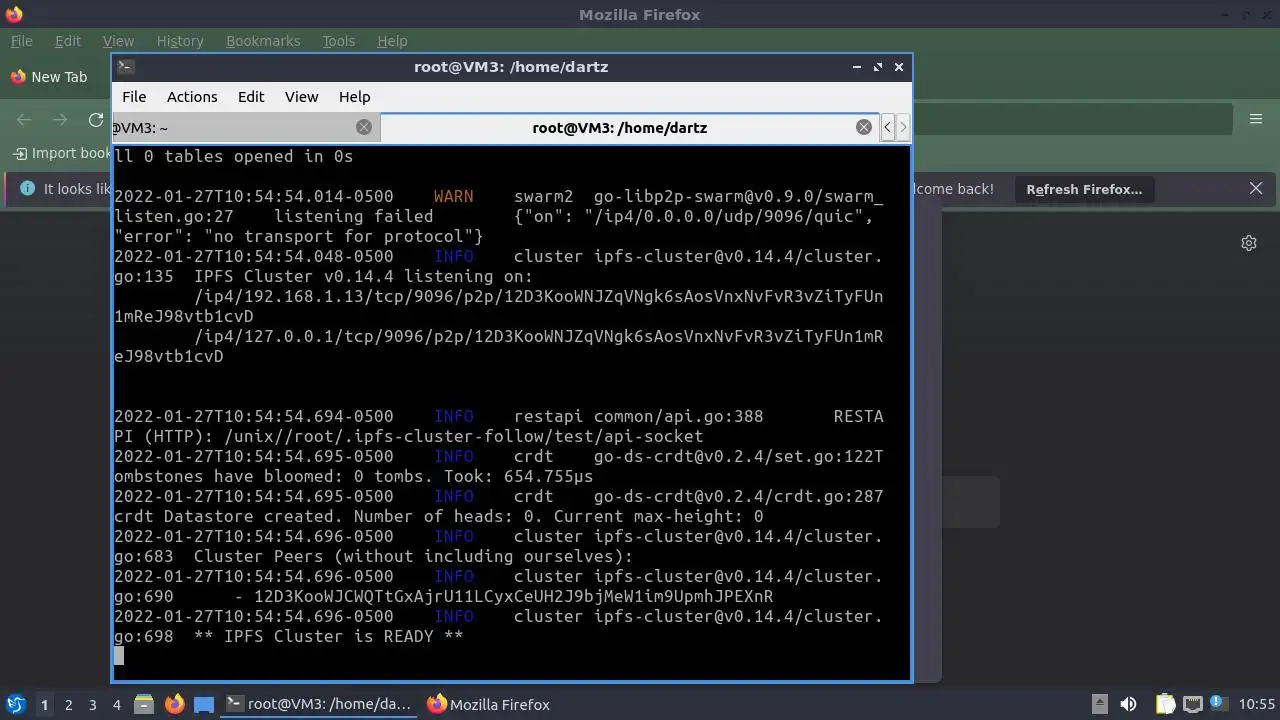The image size is (1280, 720).
Task: Click Firefox's Forward arrow button
Action: (x=60, y=120)
